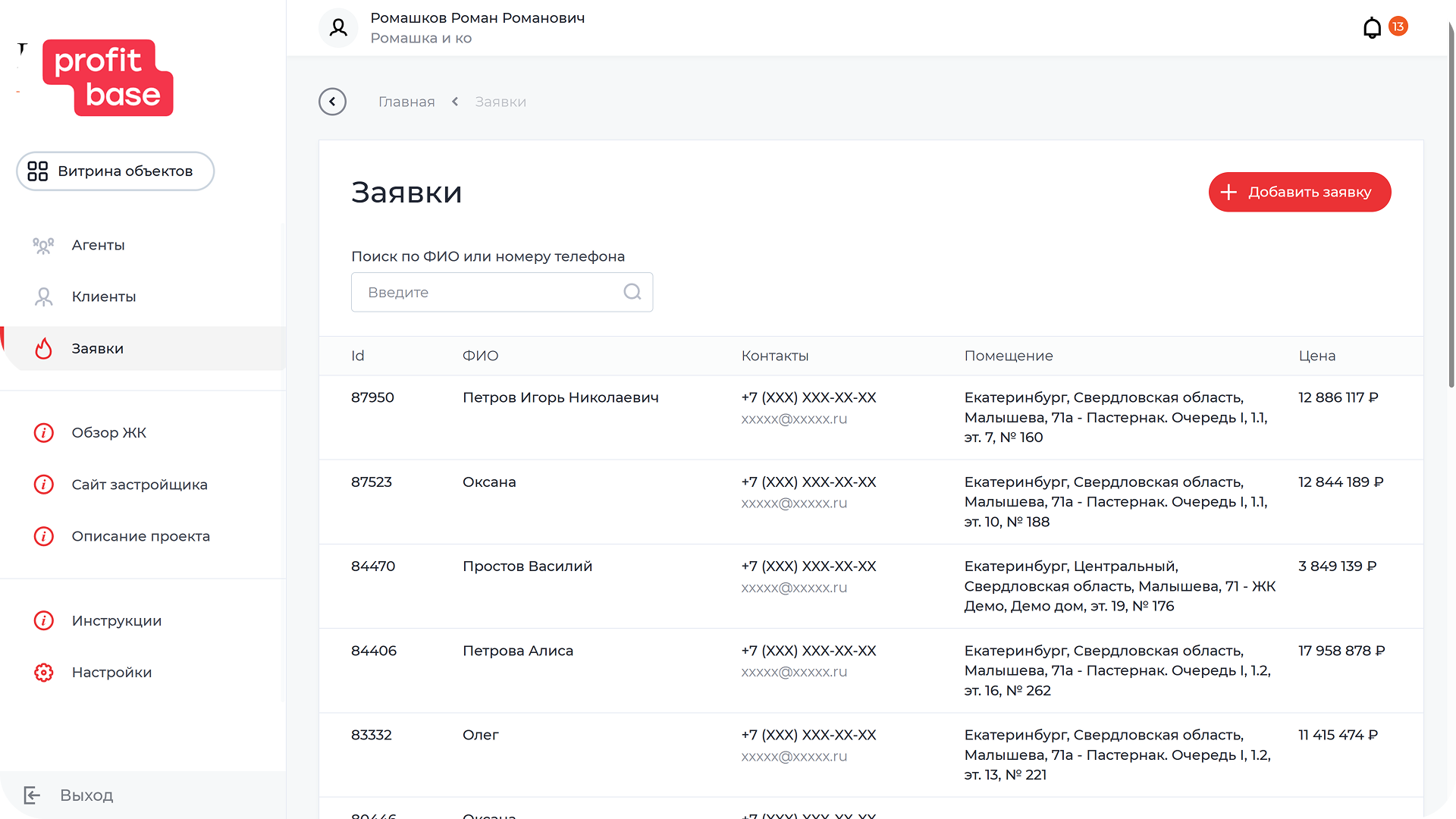The width and height of the screenshot is (1456, 819).
Task: Open Описание проекта
Action: coord(143,536)
